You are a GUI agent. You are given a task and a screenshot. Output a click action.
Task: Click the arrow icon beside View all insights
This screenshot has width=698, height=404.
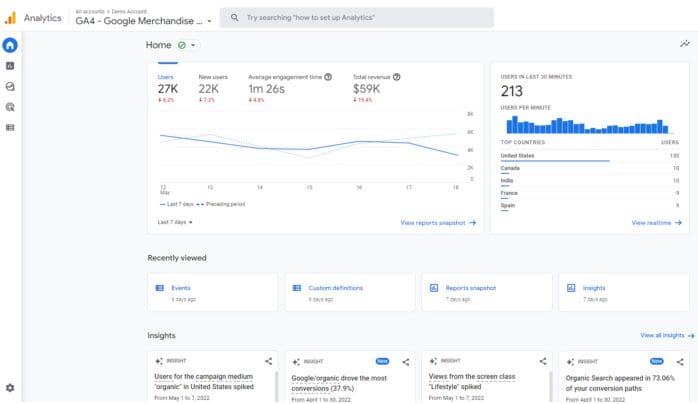(691, 335)
